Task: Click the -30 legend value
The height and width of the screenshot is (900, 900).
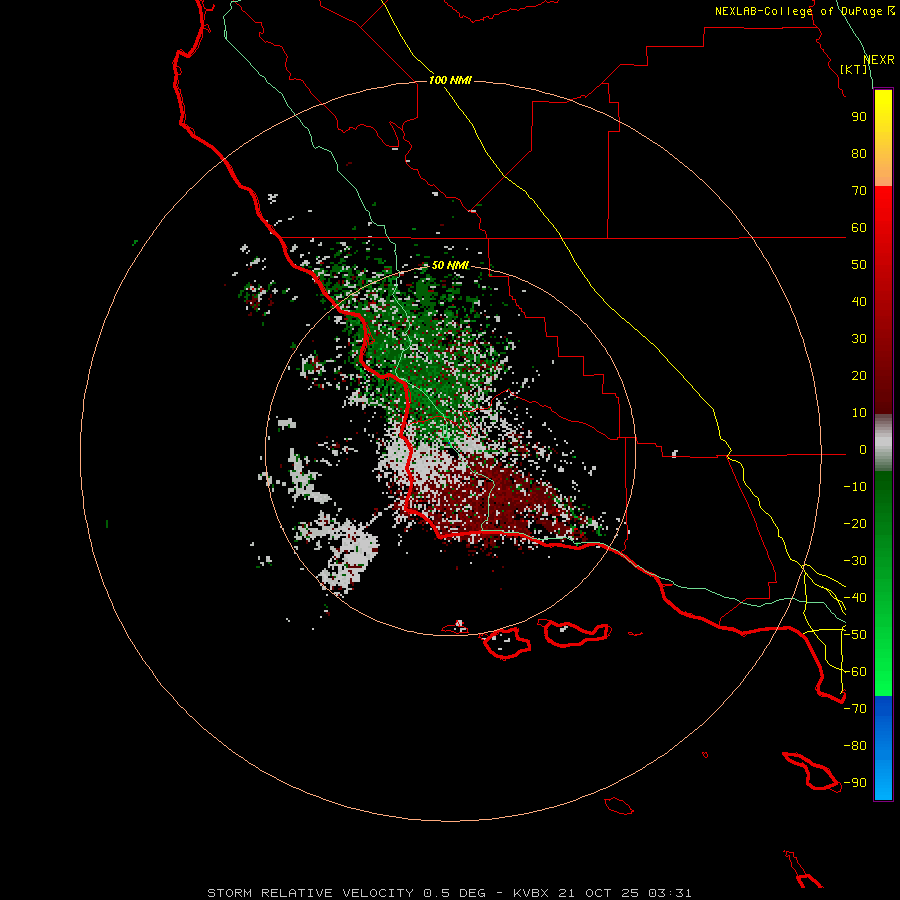Action: pos(855,561)
